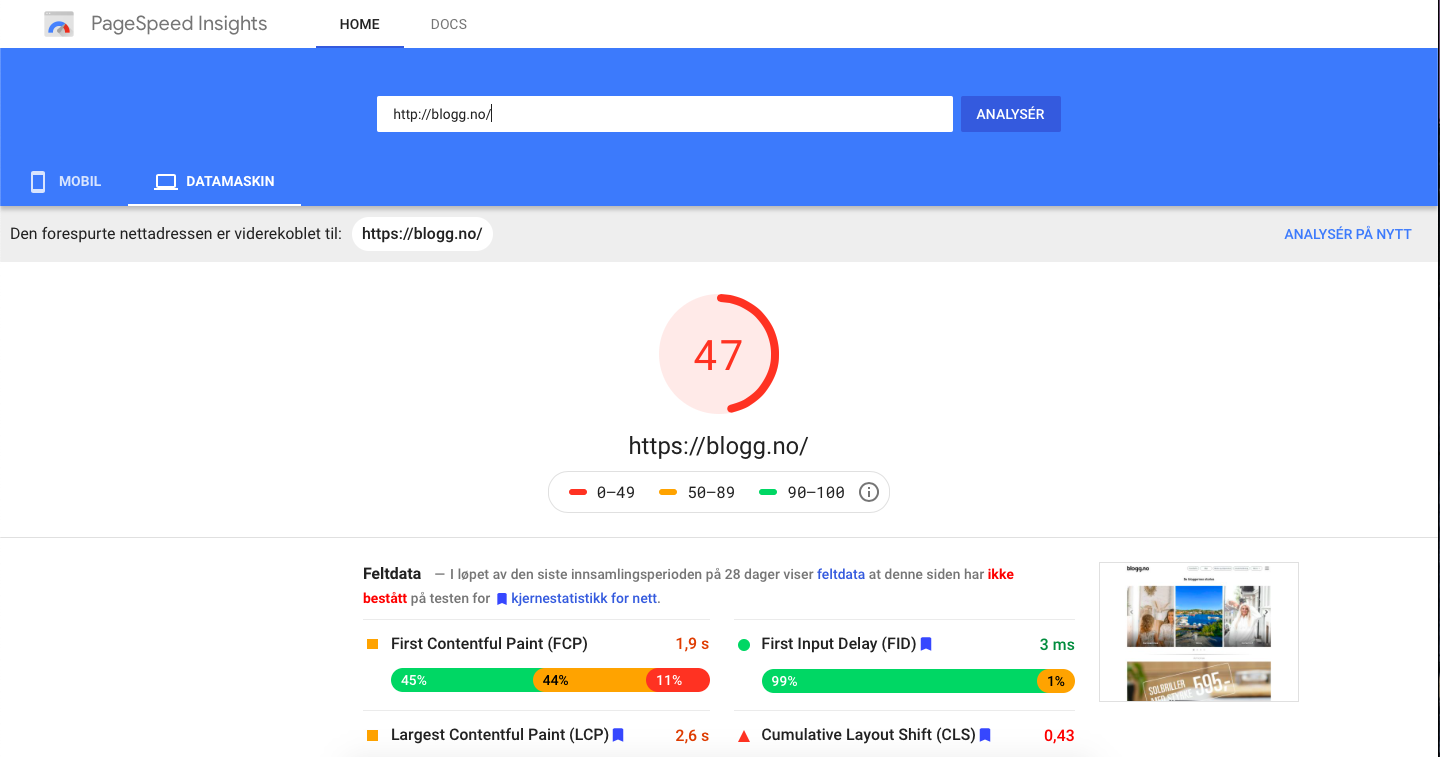Click the redirected https://blogg.no/ address chip
The width and height of the screenshot is (1440, 757).
(x=422, y=234)
